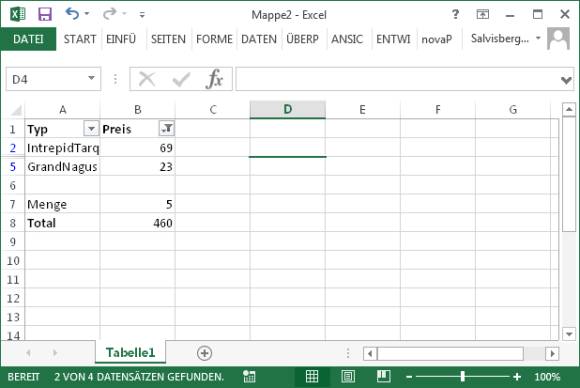580x388 pixels.
Task: Open the DATEI tab
Action: (x=28, y=39)
